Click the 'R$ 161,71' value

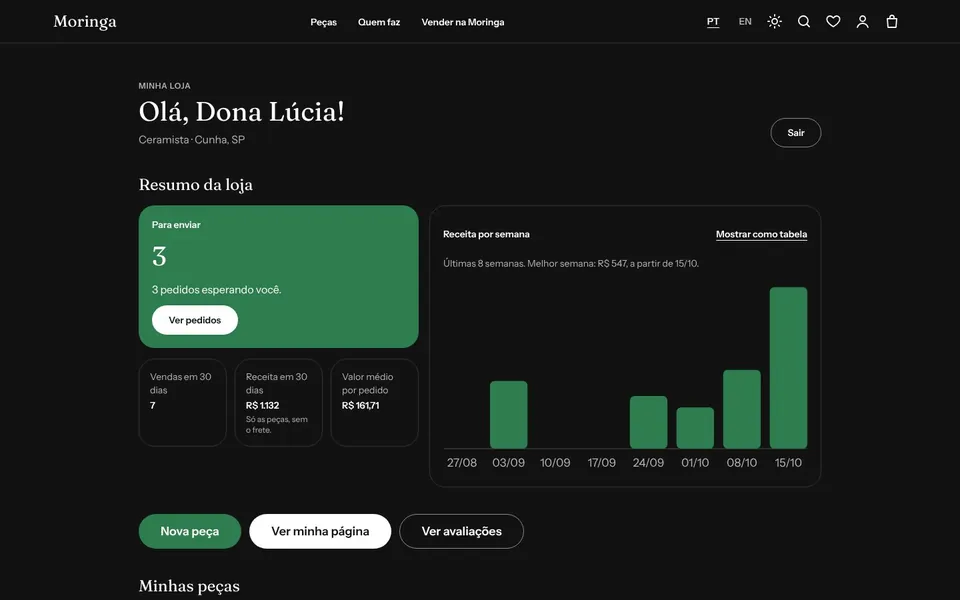coord(360,405)
